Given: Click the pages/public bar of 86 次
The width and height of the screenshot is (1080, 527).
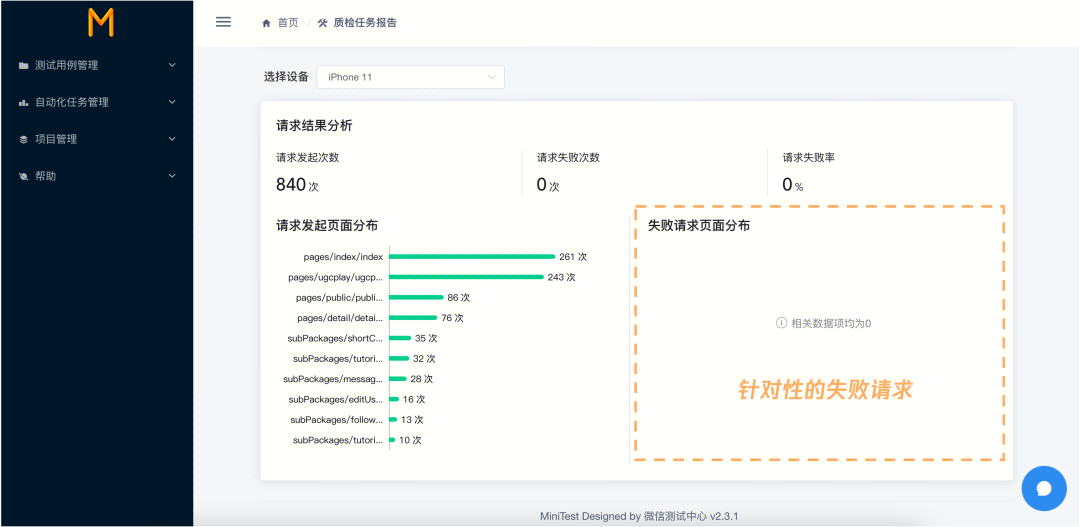Looking at the screenshot, I should pos(416,298).
